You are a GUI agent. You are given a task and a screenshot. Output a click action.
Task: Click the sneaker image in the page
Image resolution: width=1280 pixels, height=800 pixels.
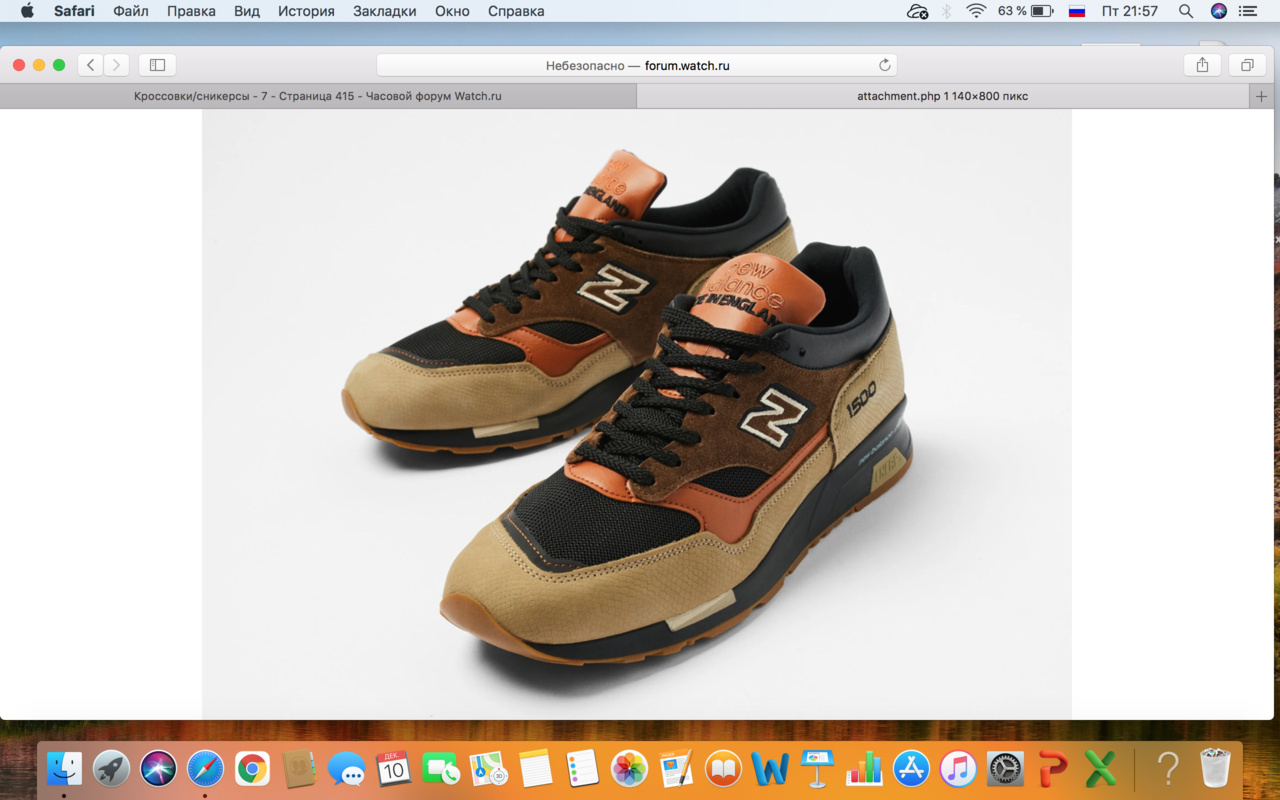pos(637,413)
